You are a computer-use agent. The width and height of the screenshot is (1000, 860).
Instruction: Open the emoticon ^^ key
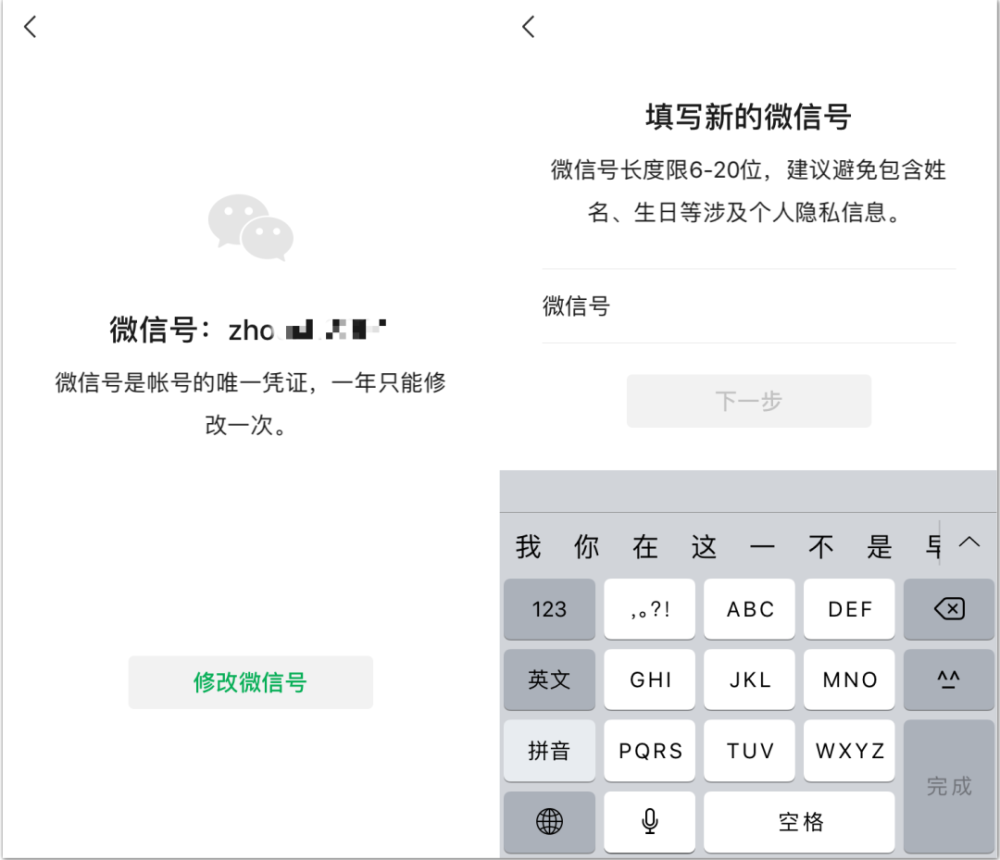tap(950, 679)
